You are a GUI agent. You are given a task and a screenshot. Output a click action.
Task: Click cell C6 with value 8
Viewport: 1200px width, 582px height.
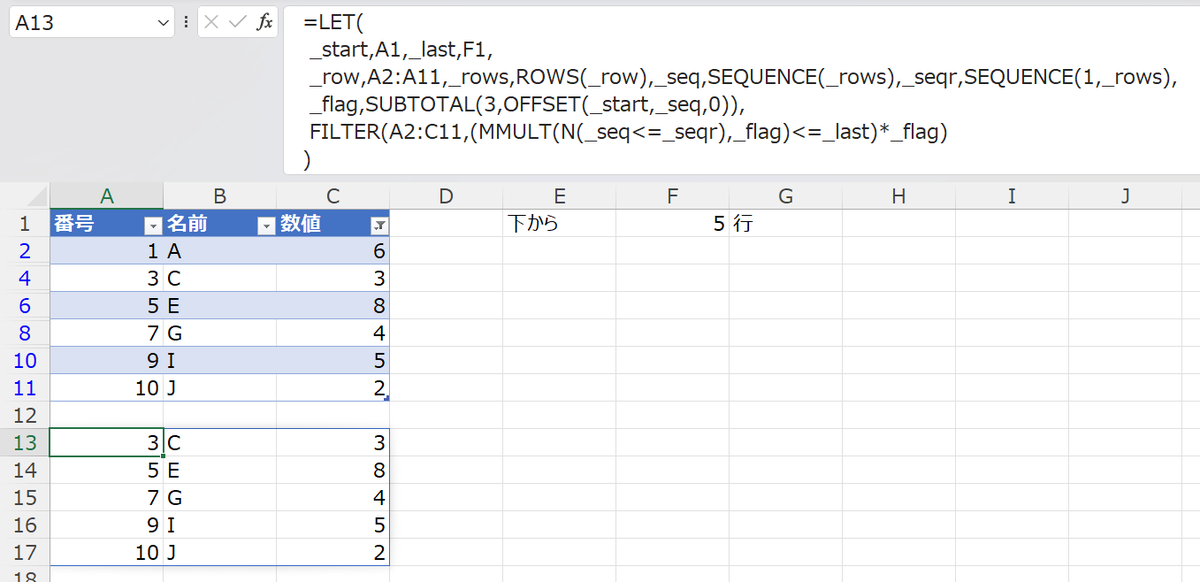tap(333, 306)
